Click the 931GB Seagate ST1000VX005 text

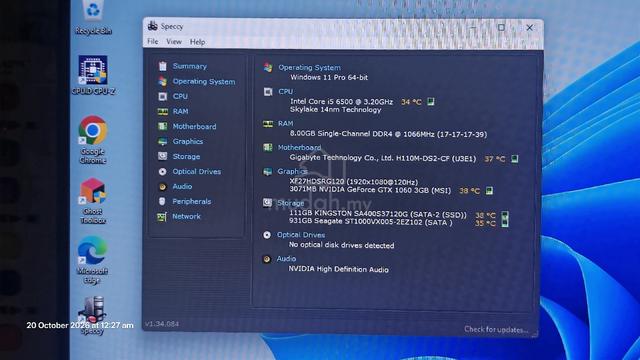click(x=370, y=222)
